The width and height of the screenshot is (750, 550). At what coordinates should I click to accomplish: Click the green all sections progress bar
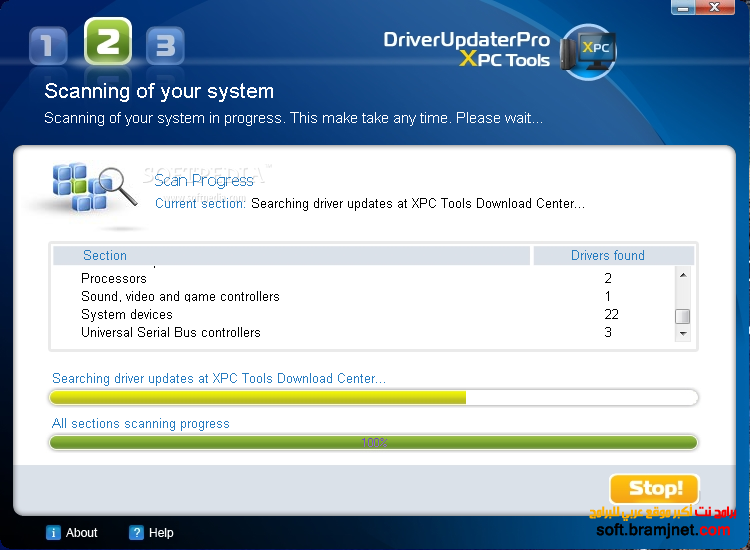coord(374,442)
